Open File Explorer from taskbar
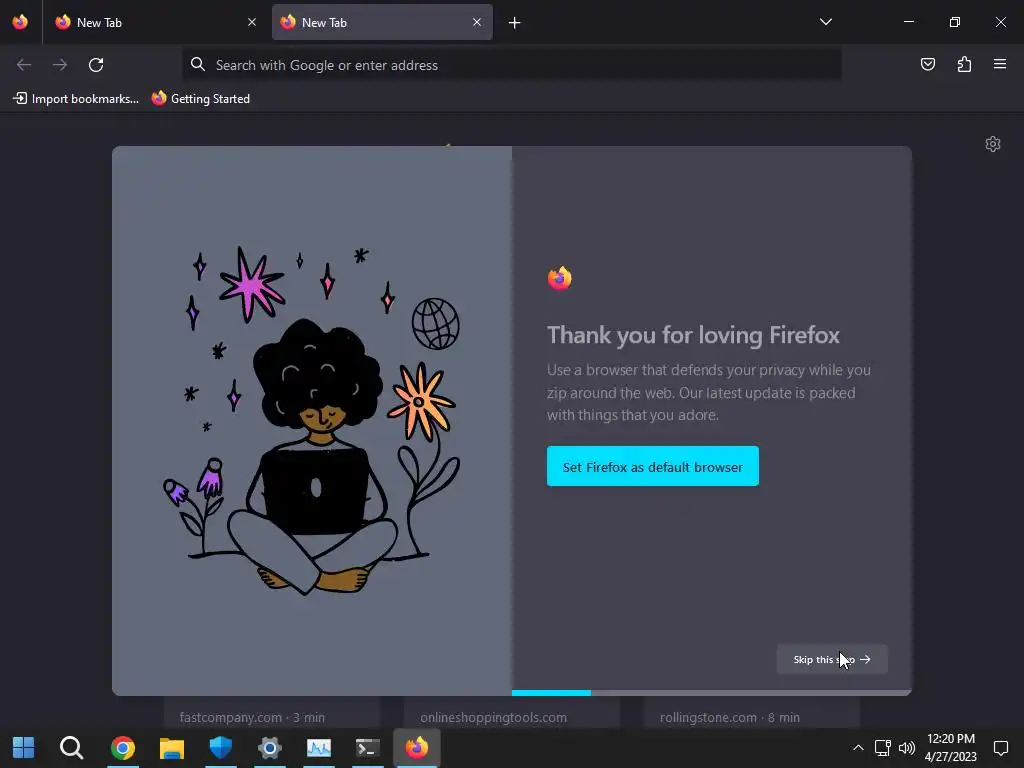1024x768 pixels. (x=171, y=748)
